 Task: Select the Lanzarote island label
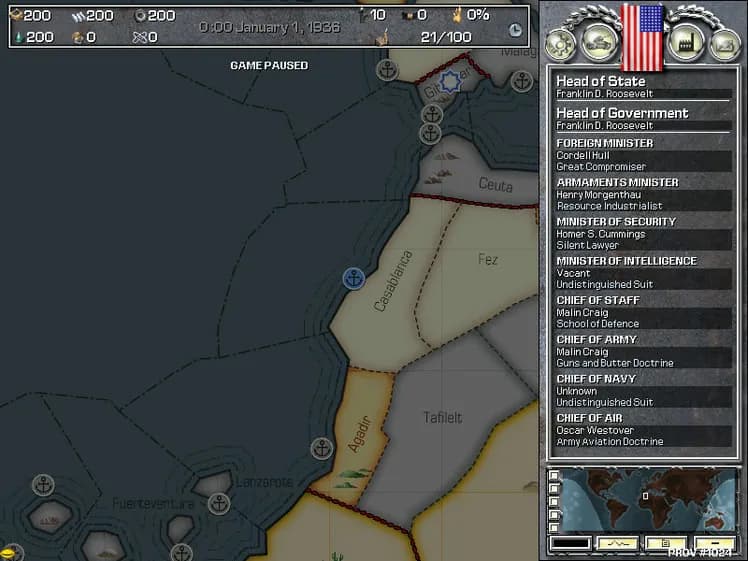pos(264,482)
